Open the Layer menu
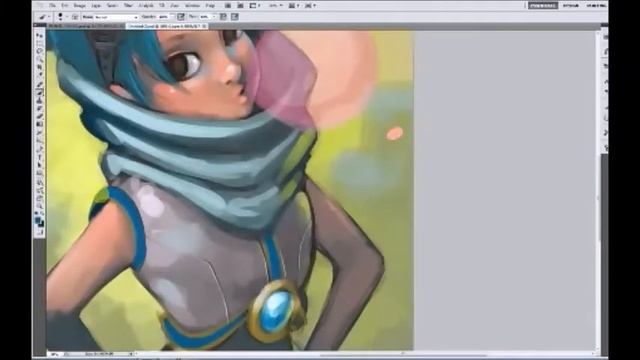Viewport: 640px width, 360px height. click(96, 6)
